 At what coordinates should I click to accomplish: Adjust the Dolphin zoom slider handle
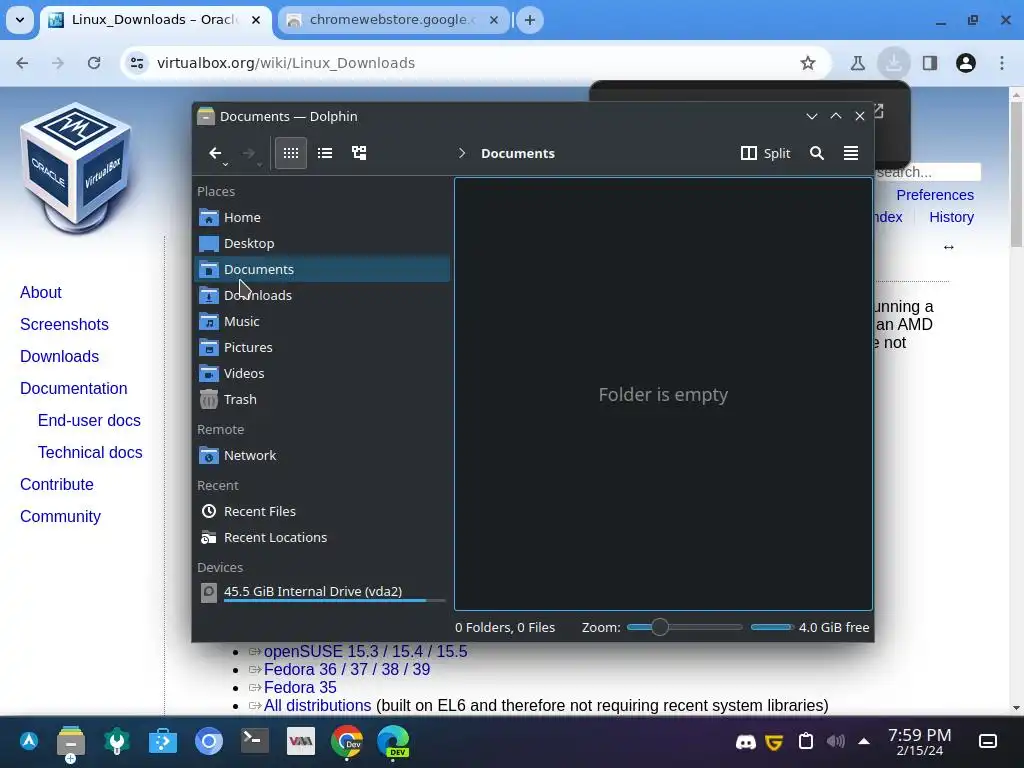point(660,627)
